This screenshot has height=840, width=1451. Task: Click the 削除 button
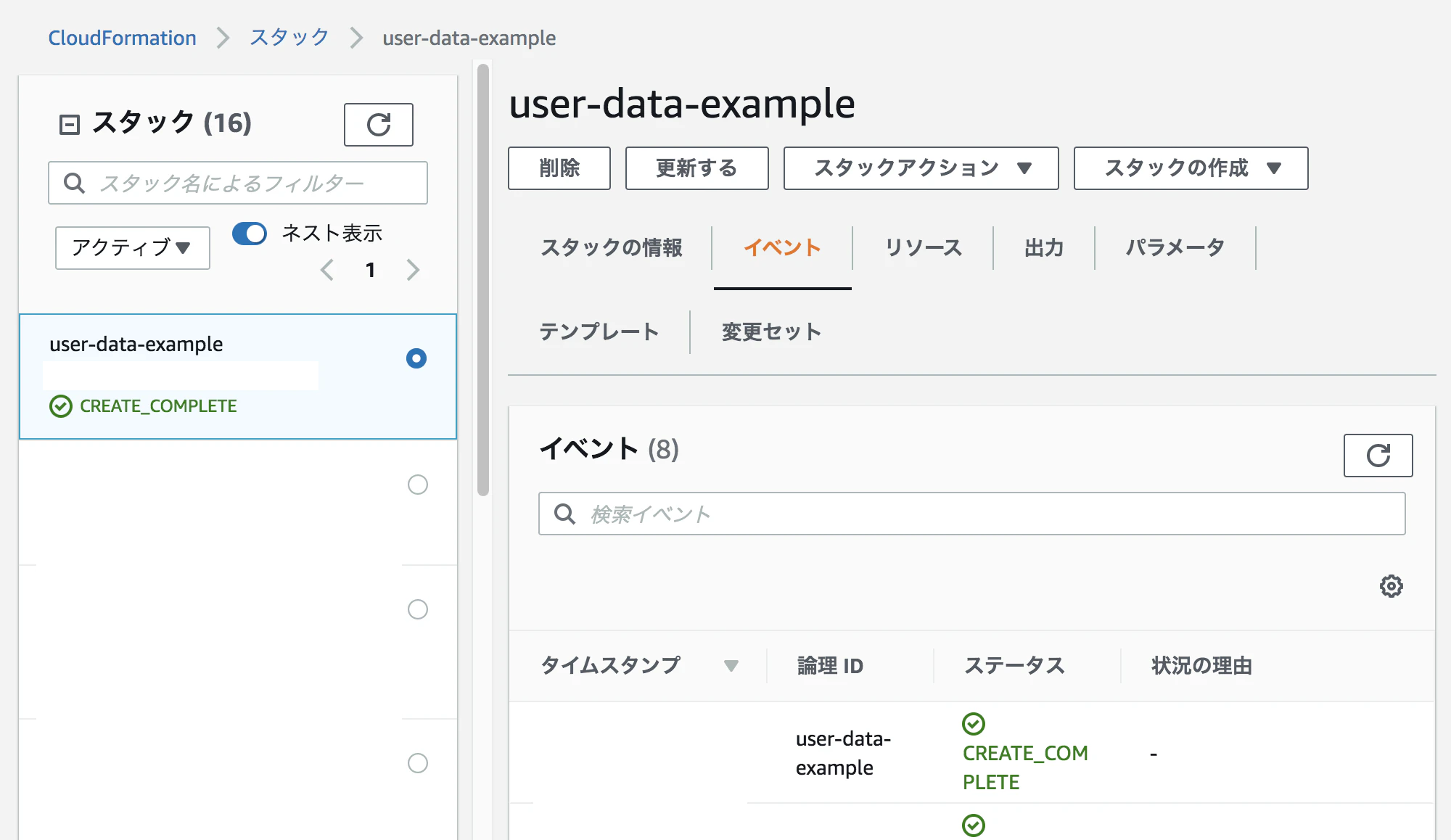(x=559, y=168)
